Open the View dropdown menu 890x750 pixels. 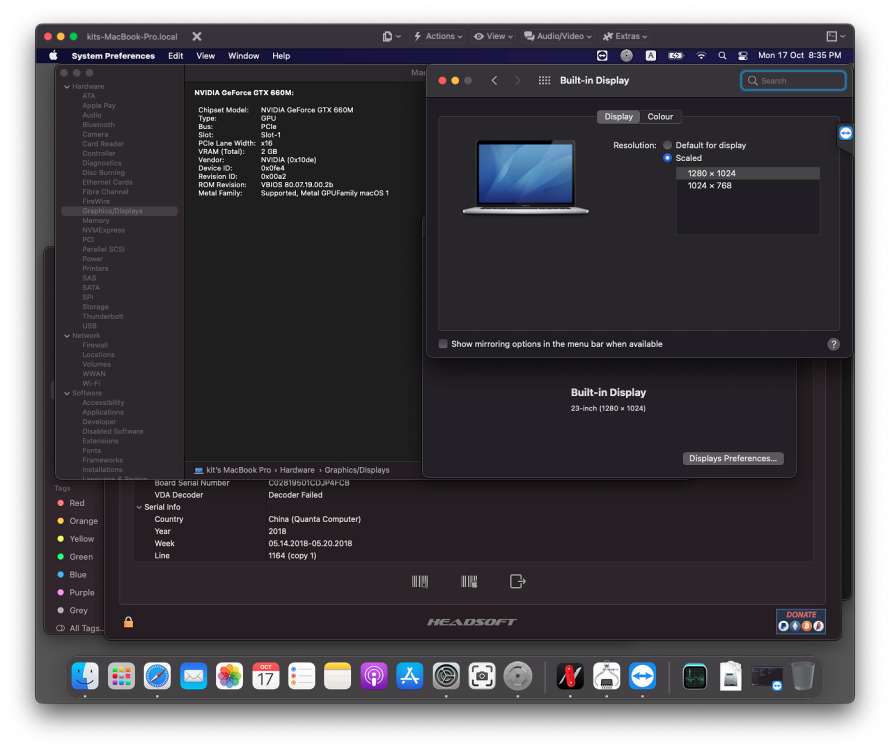(x=493, y=36)
